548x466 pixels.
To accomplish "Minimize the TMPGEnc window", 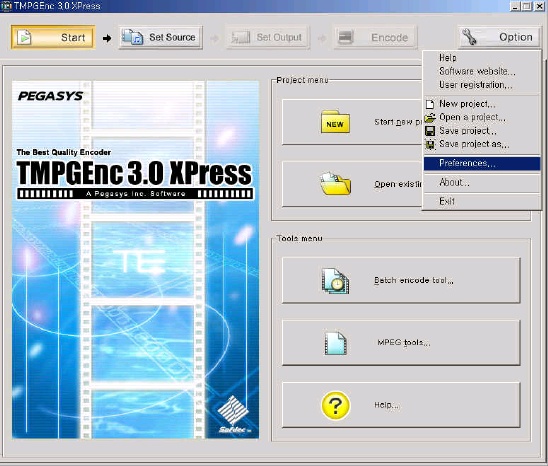I will click(x=515, y=6).
